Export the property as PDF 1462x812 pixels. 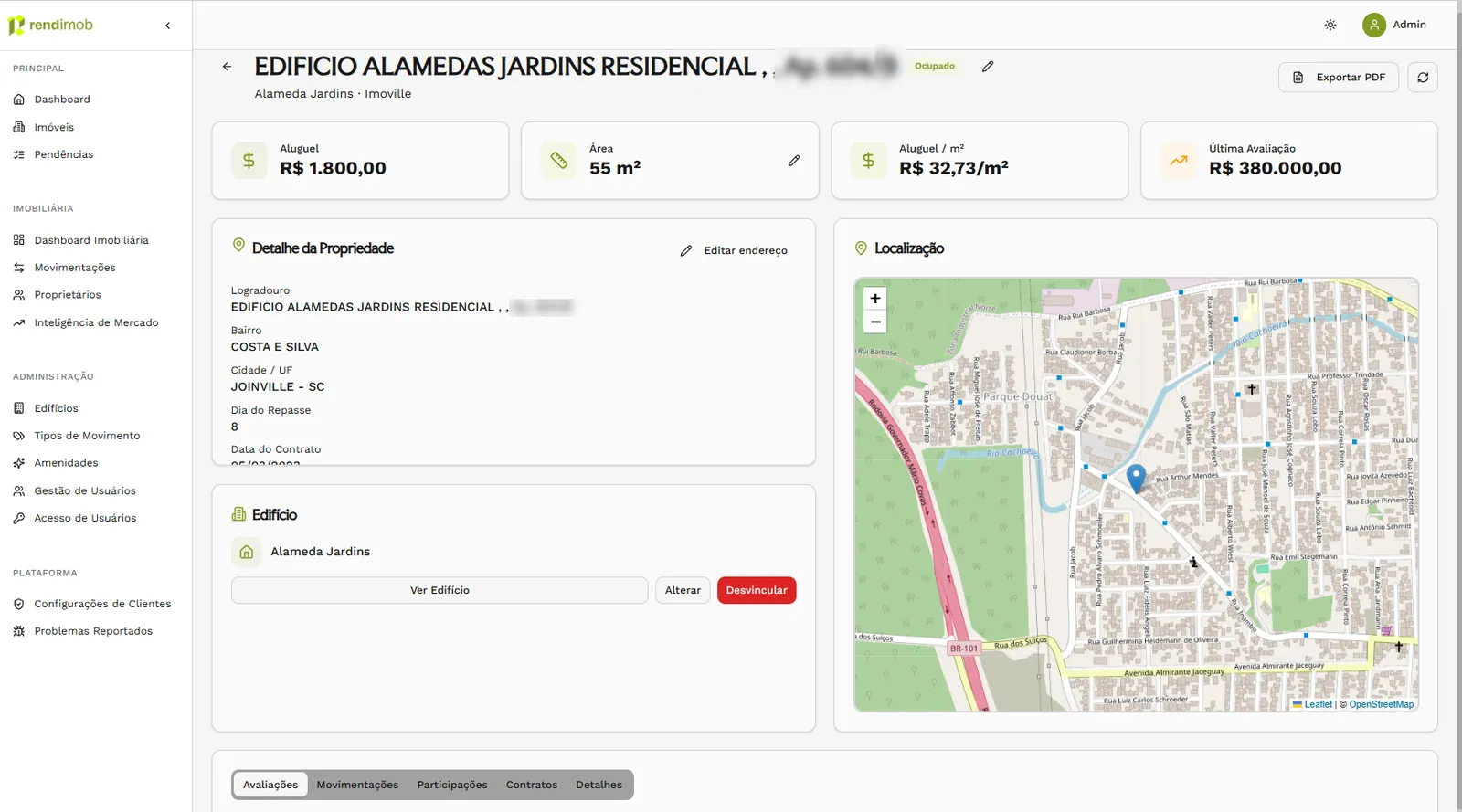pyautogui.click(x=1339, y=77)
